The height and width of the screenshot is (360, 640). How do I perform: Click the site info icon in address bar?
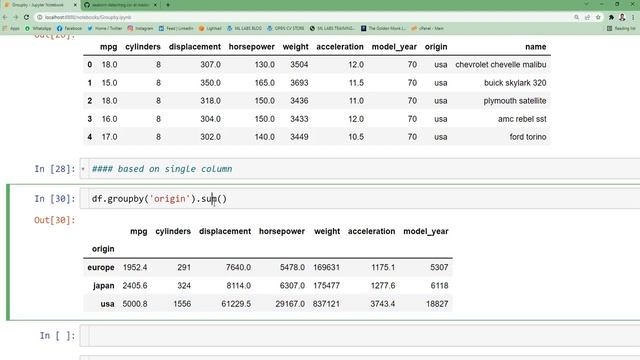[40, 17]
